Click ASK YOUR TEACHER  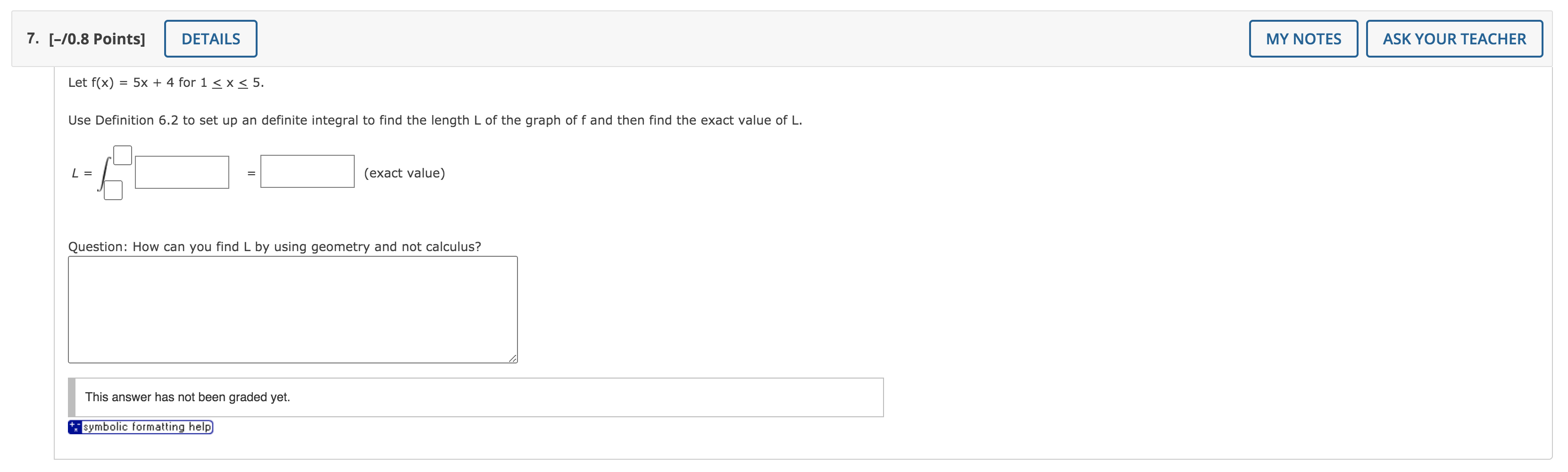tap(1455, 38)
